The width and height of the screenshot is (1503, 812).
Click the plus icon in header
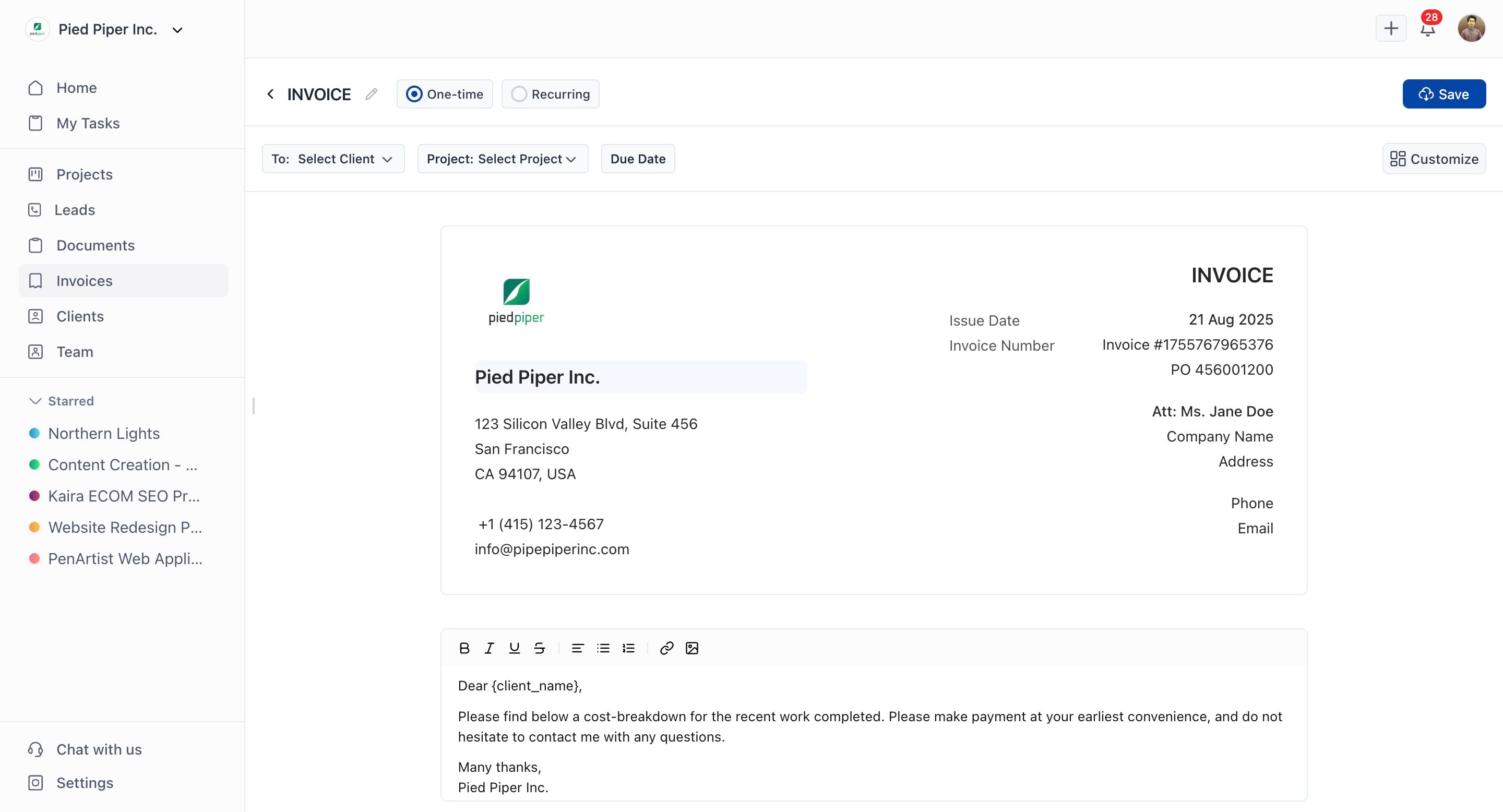[1391, 29]
